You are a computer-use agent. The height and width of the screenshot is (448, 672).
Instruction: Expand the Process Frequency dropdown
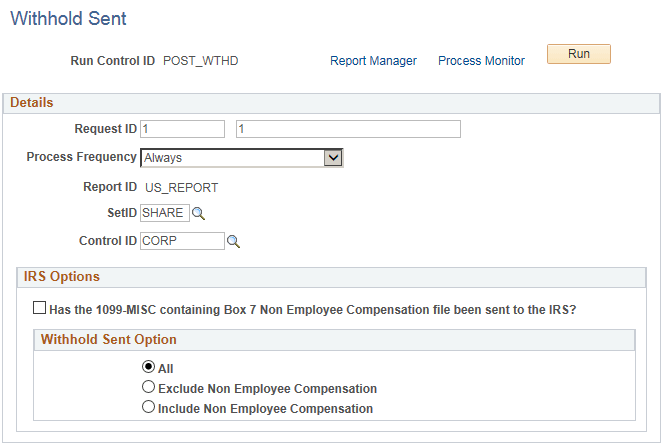pos(335,157)
